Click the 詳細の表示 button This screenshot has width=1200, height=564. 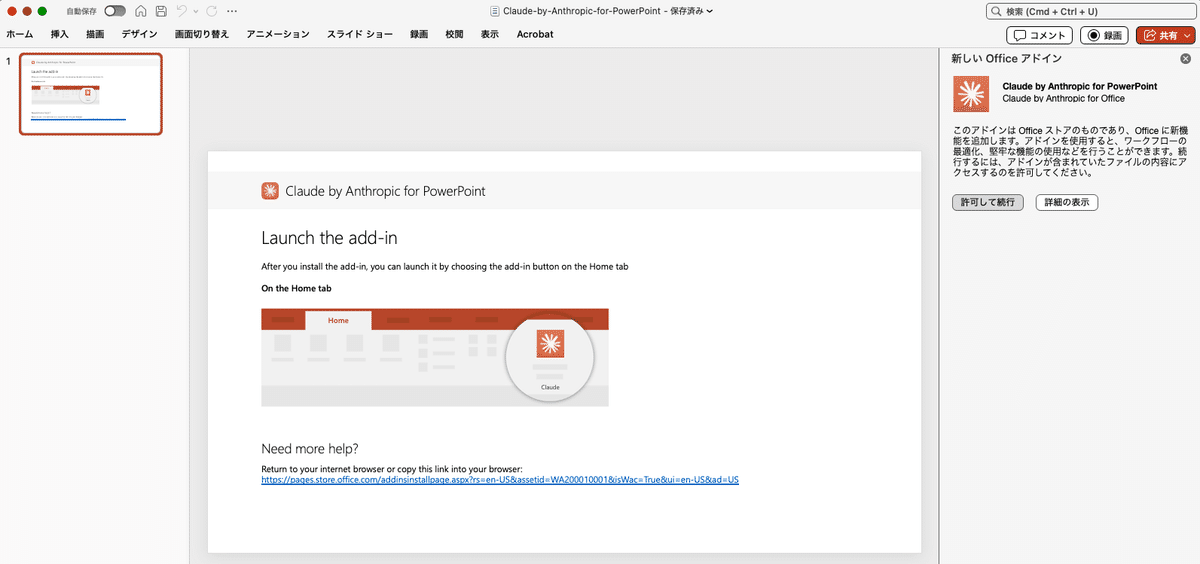point(1067,202)
